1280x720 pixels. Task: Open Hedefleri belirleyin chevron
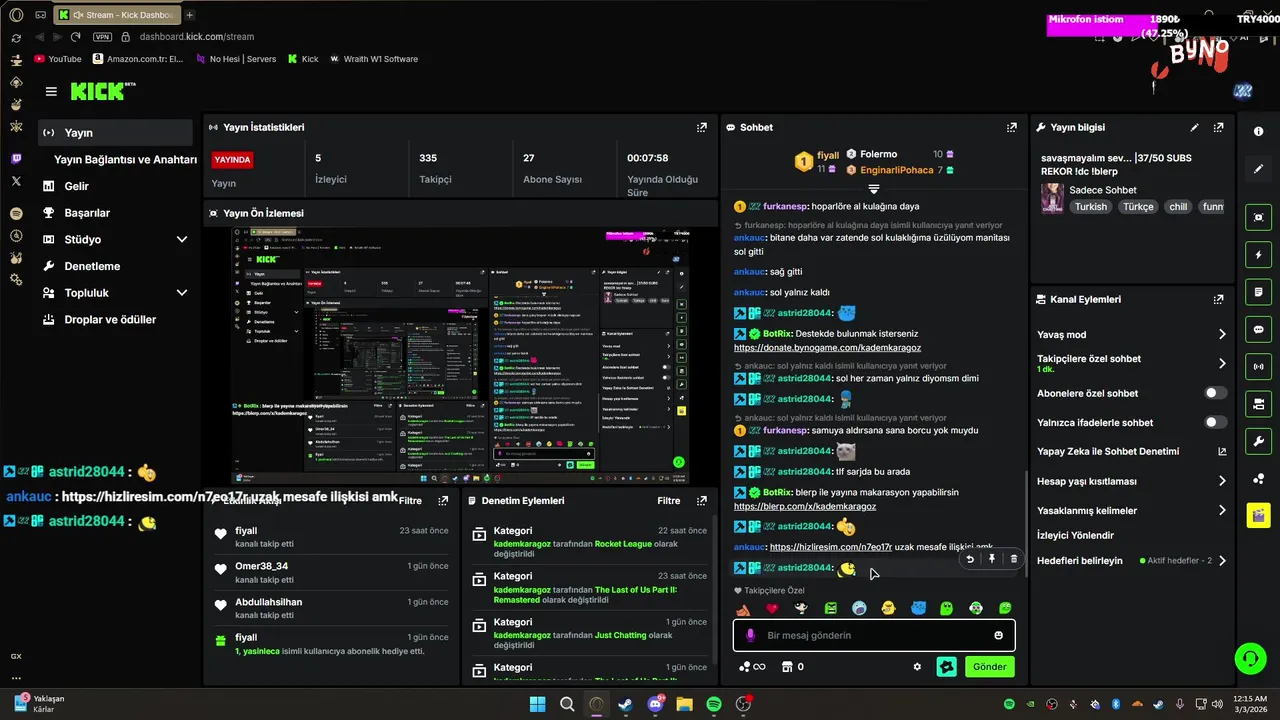[x=1221, y=561]
